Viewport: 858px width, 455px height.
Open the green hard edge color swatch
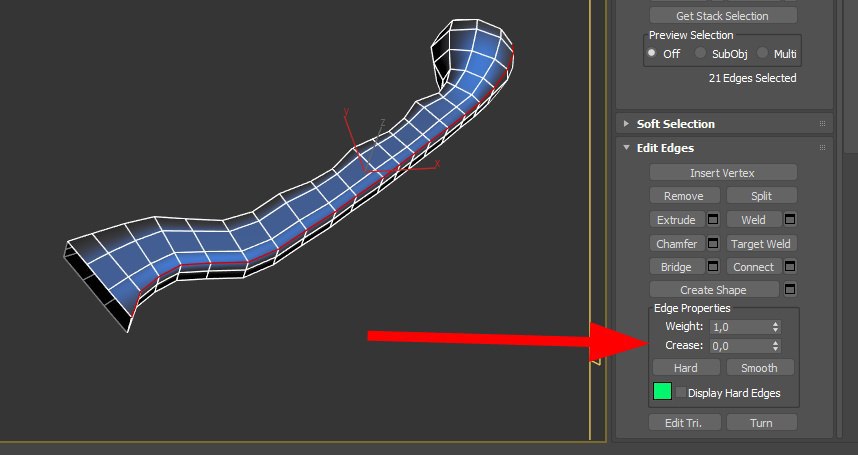pyautogui.click(x=662, y=391)
